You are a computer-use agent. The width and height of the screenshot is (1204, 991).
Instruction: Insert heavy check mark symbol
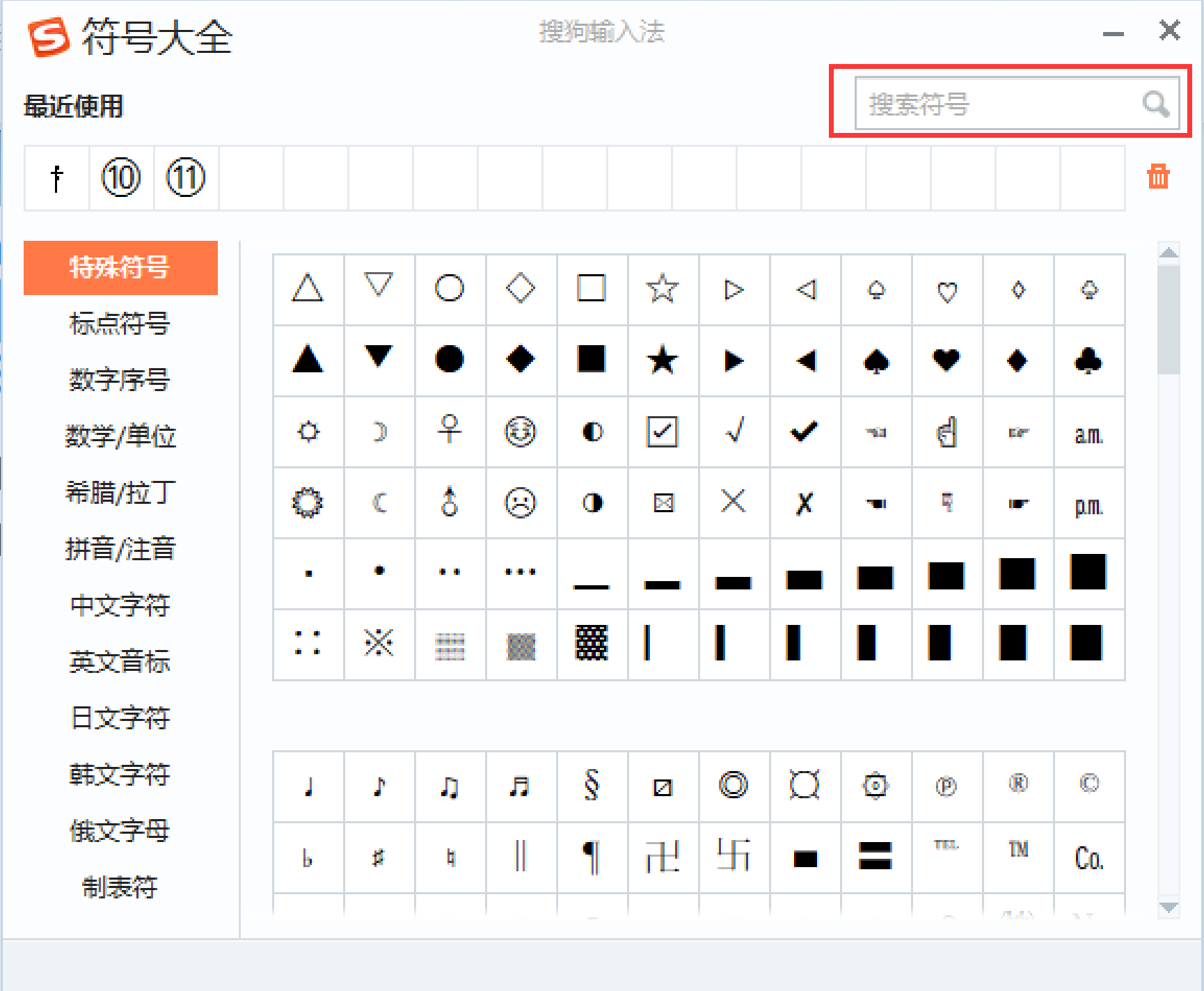point(805,432)
